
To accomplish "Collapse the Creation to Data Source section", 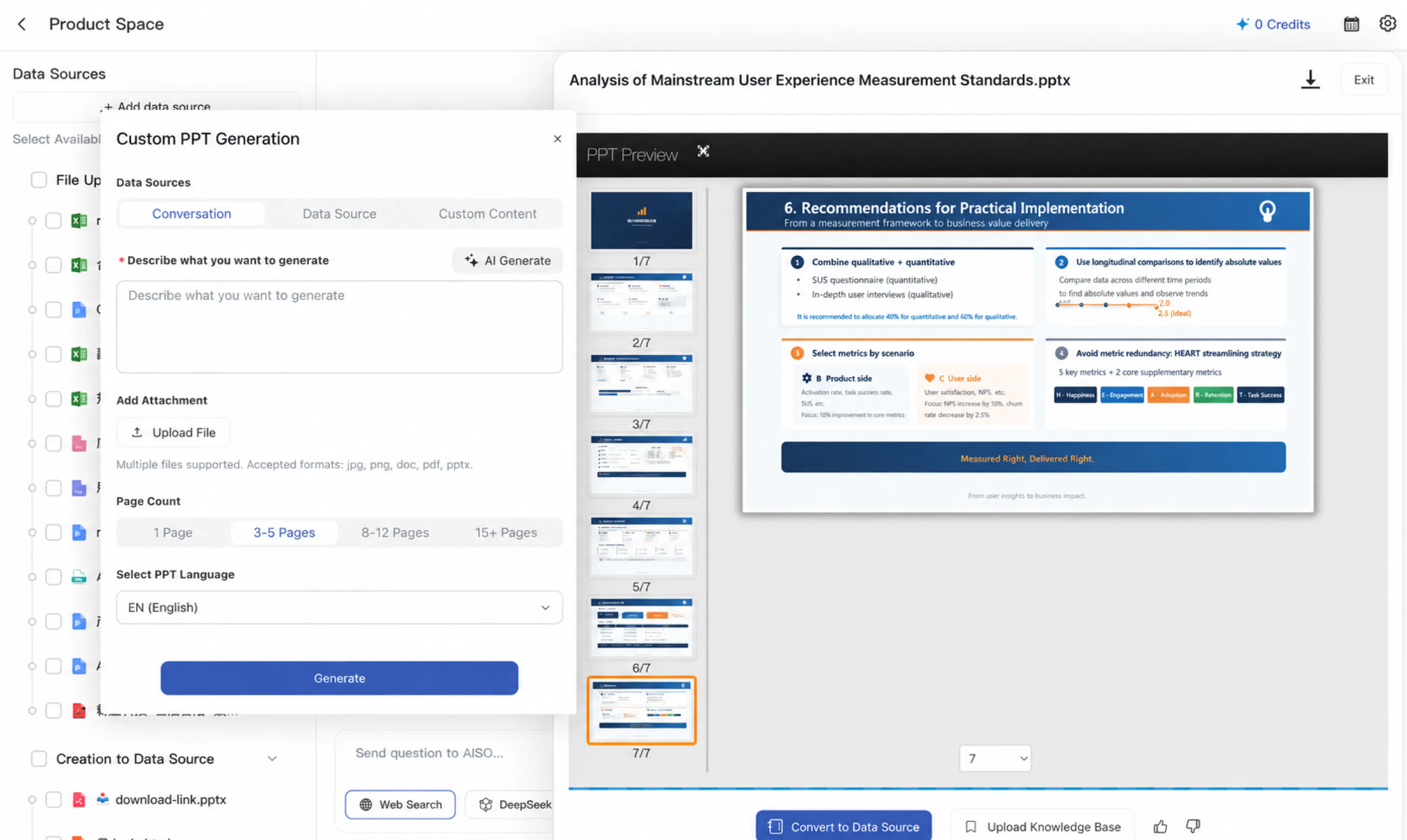I will click(x=272, y=759).
